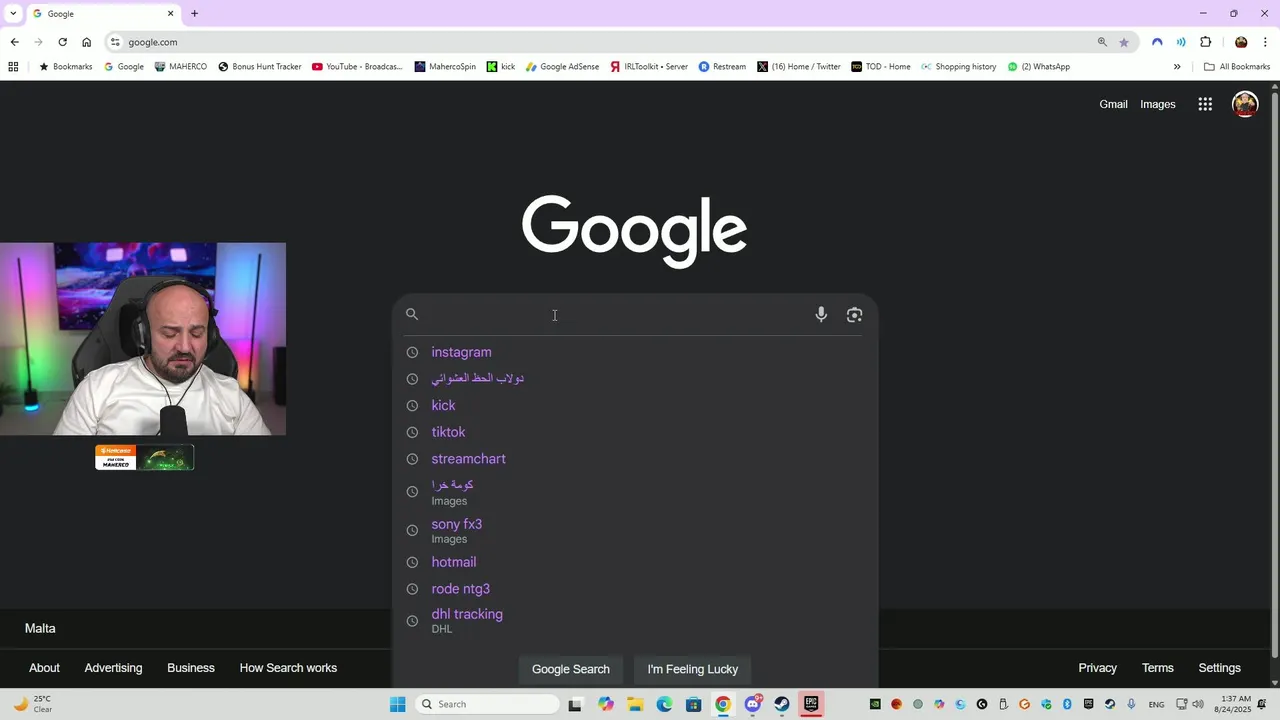
Task: Click the Images link at the top right
Action: (x=1158, y=104)
